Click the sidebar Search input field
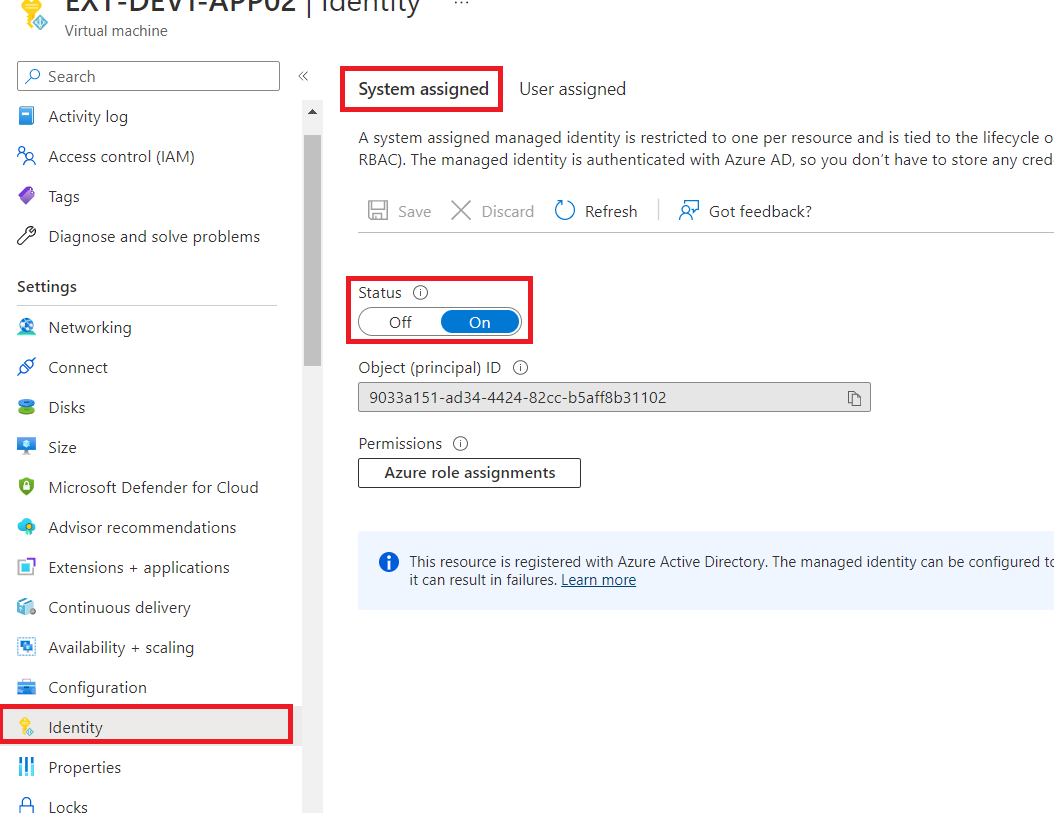The image size is (1054, 813). coord(149,76)
